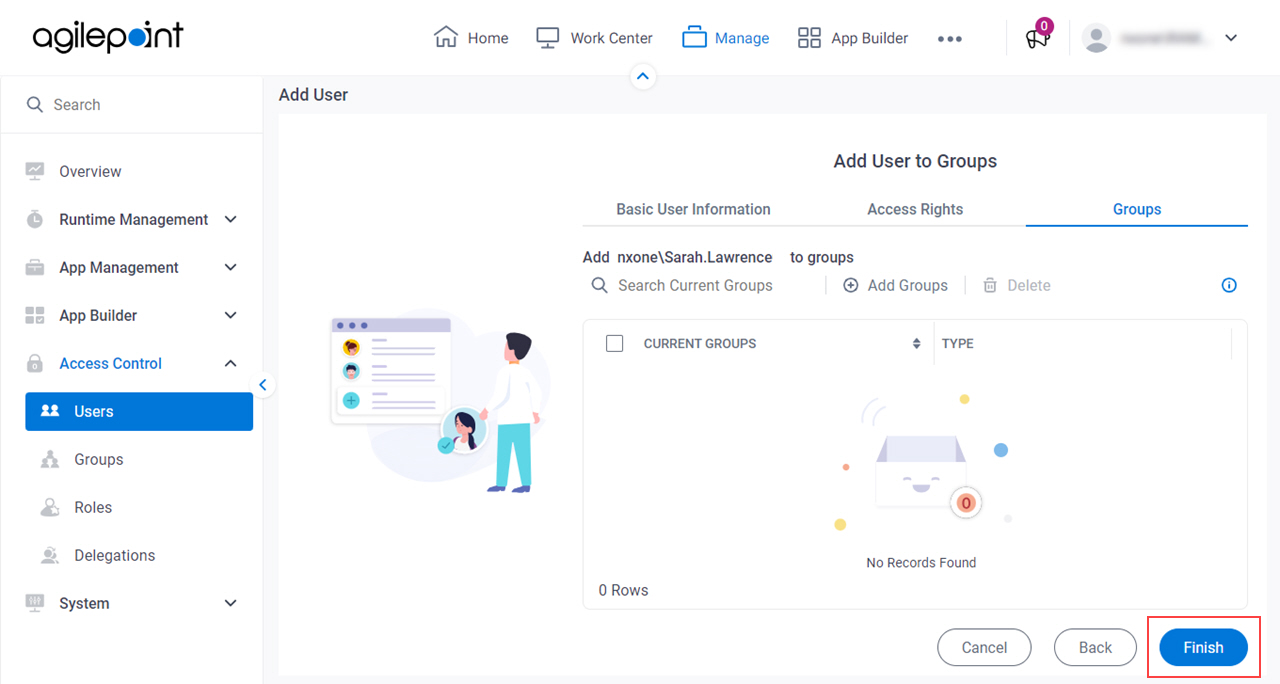This screenshot has width=1280, height=684.
Task: Click the 0 Rows count text
Action: tap(623, 590)
